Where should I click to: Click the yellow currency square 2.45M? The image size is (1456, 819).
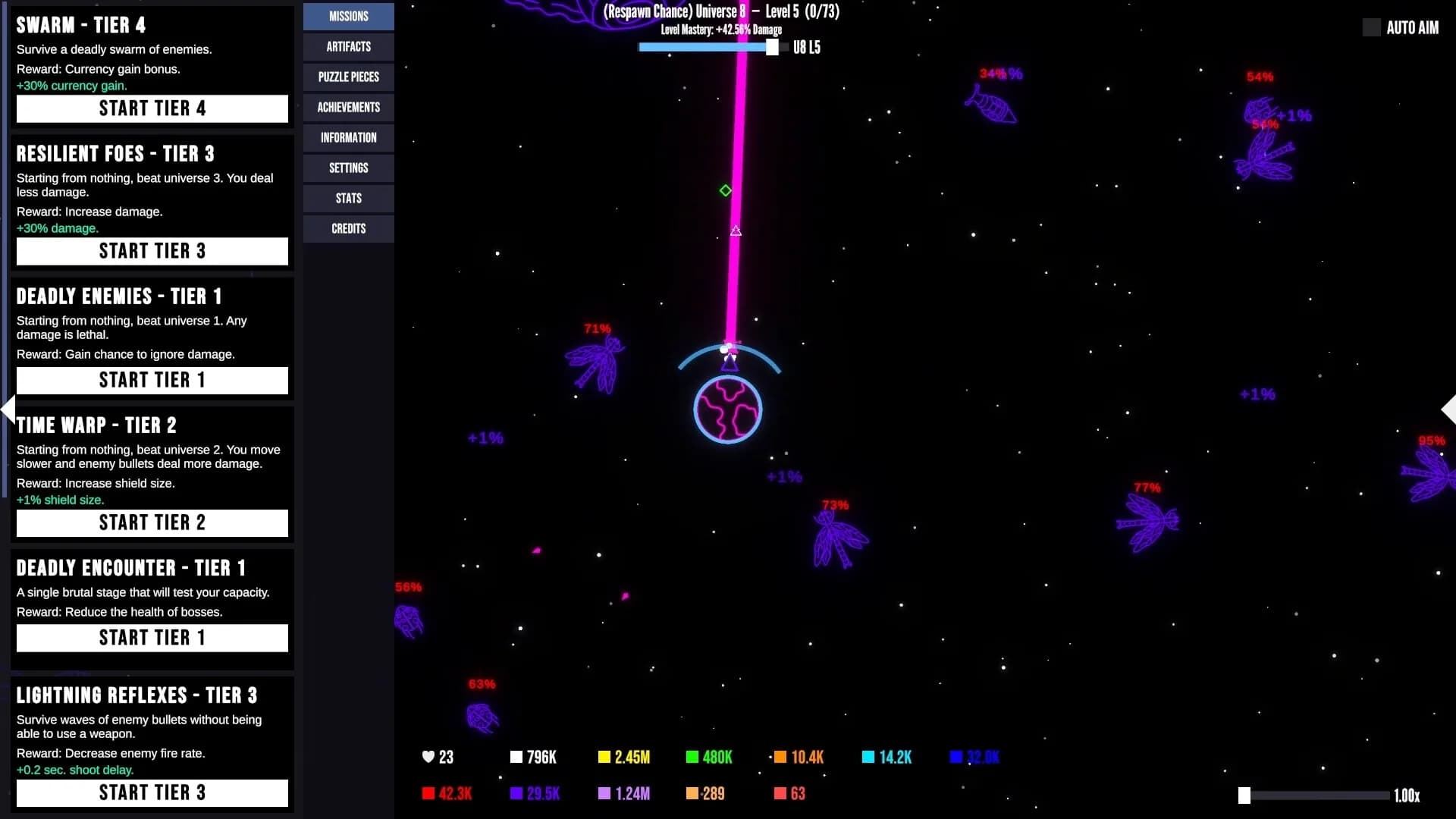click(604, 757)
